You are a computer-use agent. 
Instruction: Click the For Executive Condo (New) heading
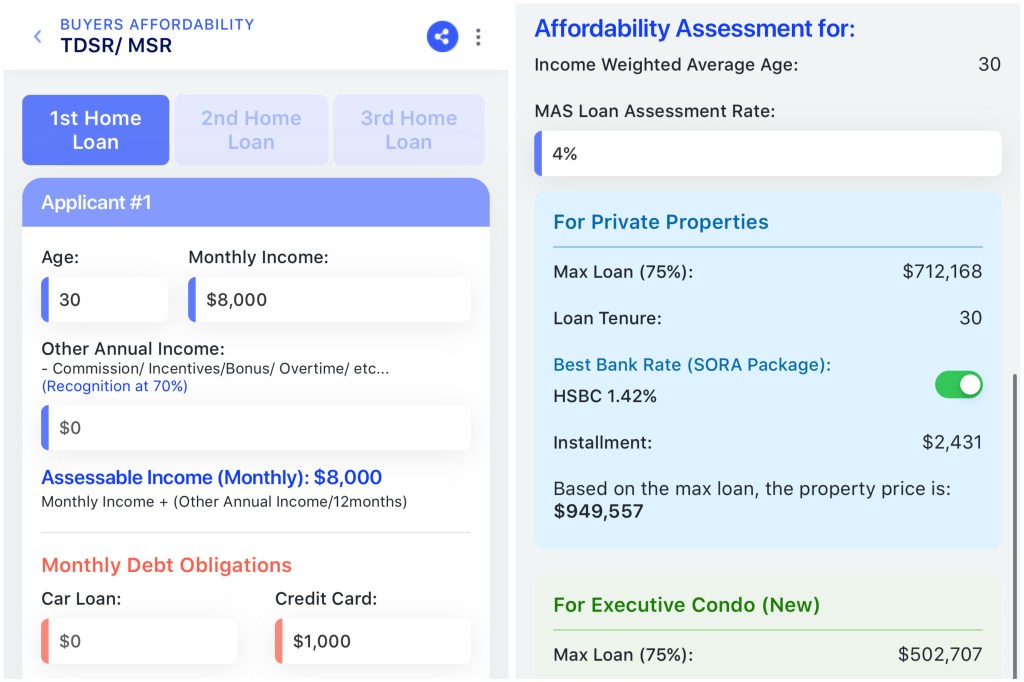point(686,605)
